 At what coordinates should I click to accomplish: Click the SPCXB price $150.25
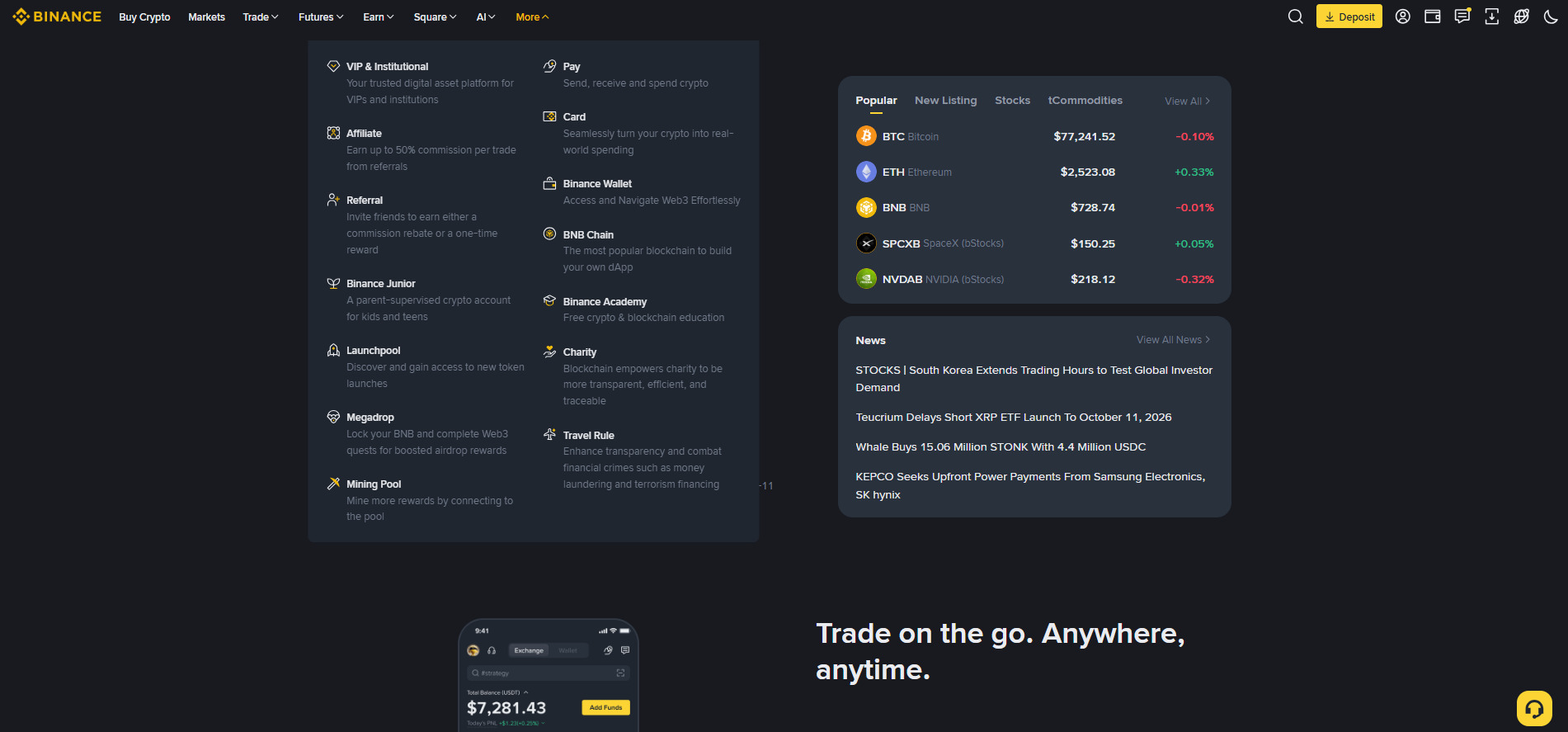[1093, 243]
